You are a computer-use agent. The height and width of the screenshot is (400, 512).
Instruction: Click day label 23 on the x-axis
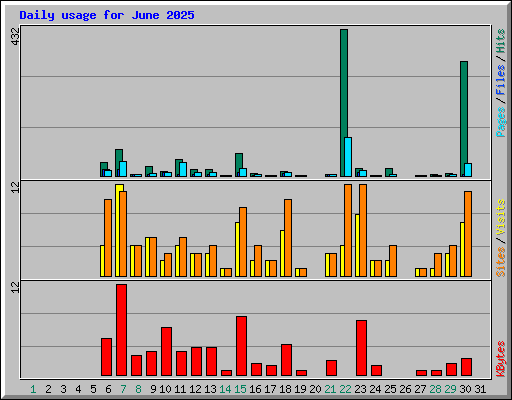360,389
